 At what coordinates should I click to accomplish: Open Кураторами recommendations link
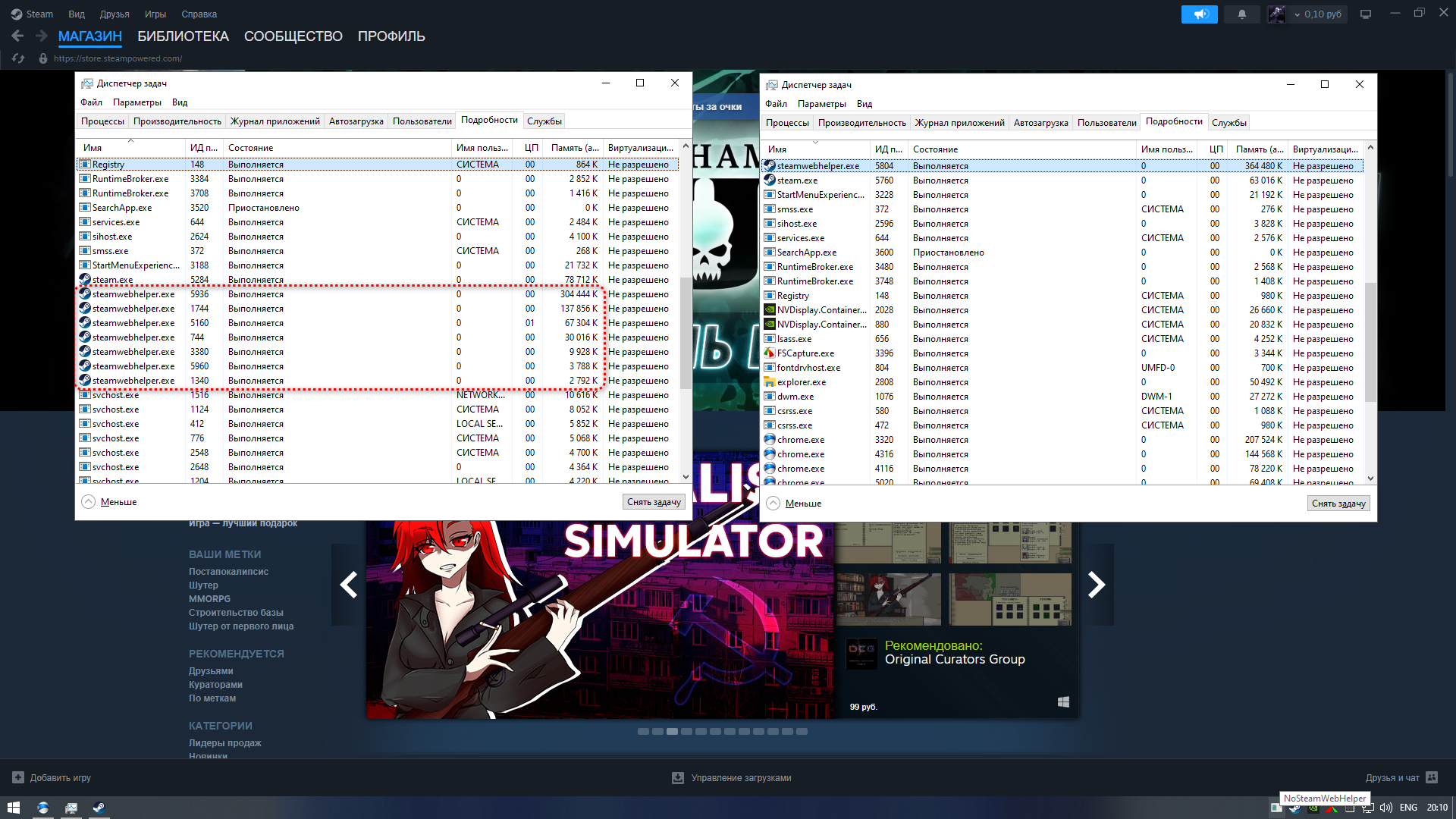[x=215, y=685]
